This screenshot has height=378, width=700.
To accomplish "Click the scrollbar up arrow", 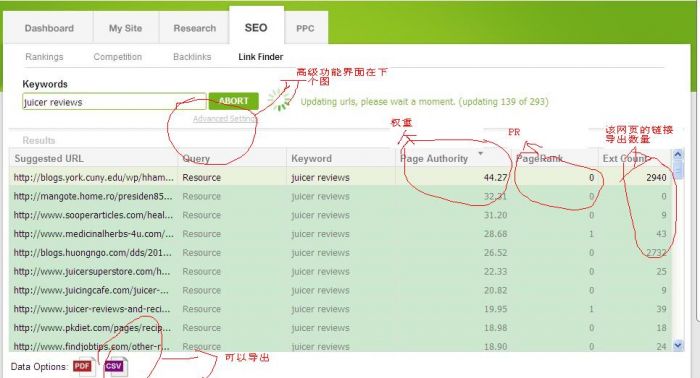I will tap(678, 154).
